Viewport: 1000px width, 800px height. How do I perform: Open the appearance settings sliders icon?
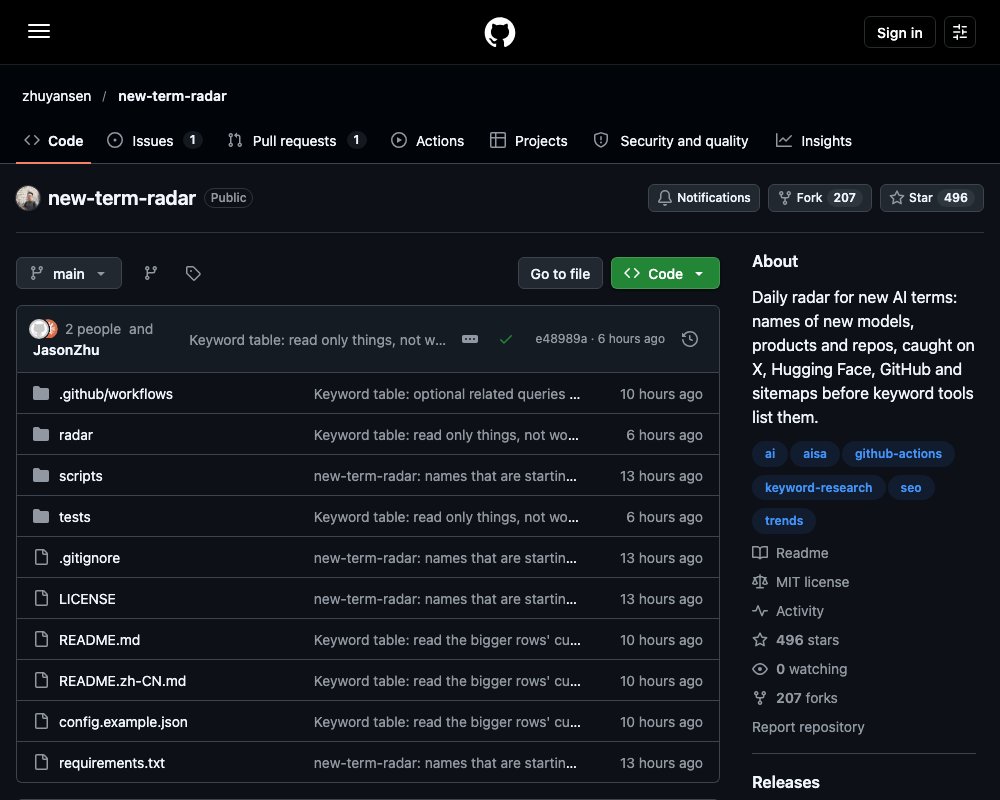click(x=960, y=32)
